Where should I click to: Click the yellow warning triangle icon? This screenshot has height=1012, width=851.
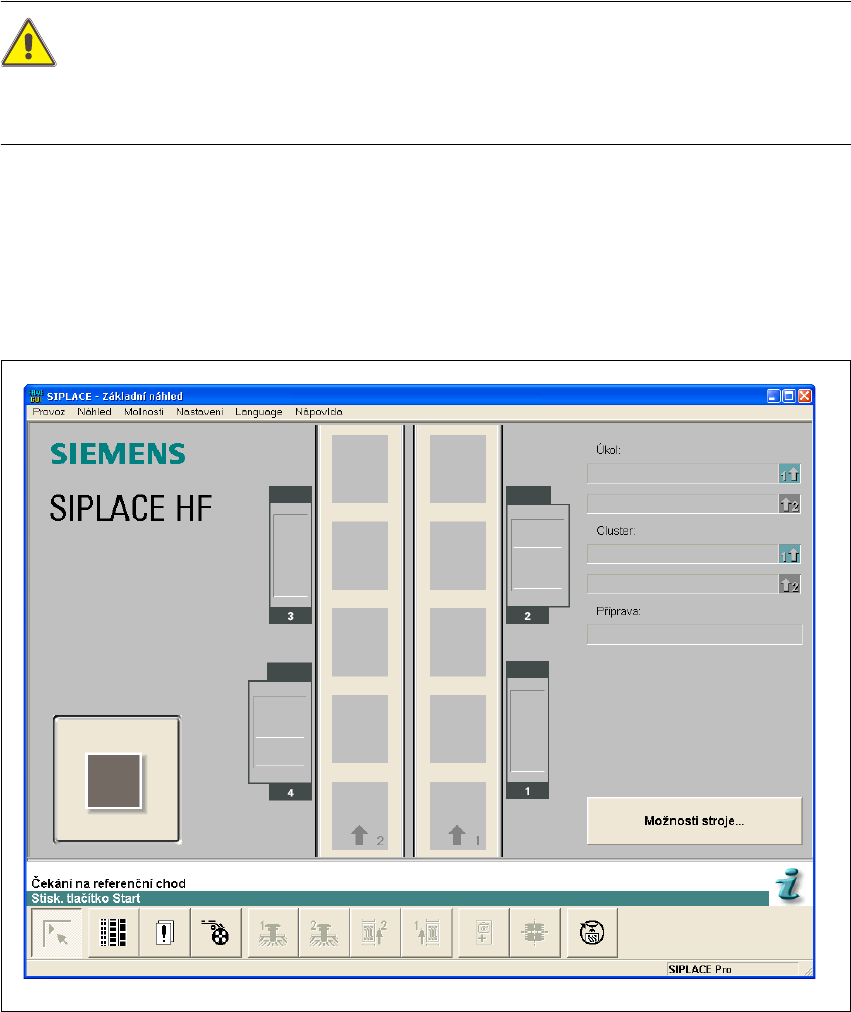(28, 43)
